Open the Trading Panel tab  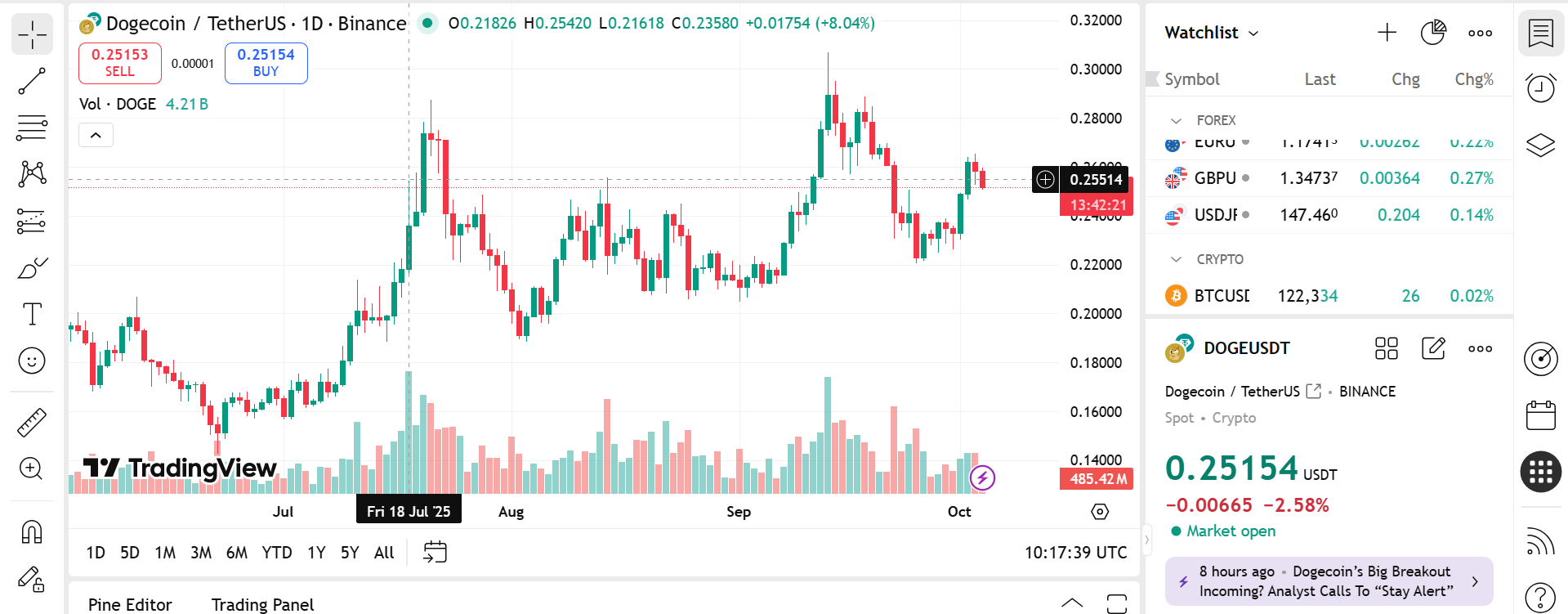(x=262, y=604)
